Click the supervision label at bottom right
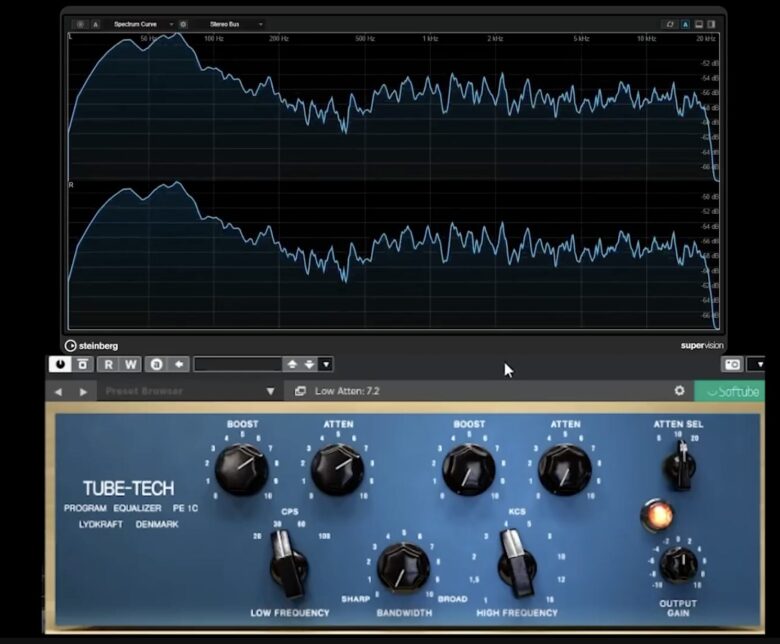 click(702, 345)
